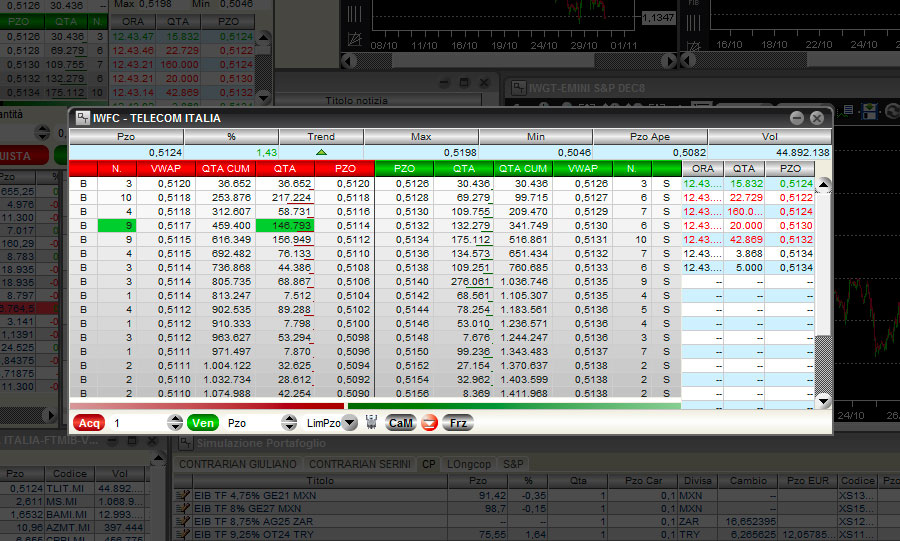
Task: Click highlighted green bid quantity 146.793
Action: tap(285, 225)
